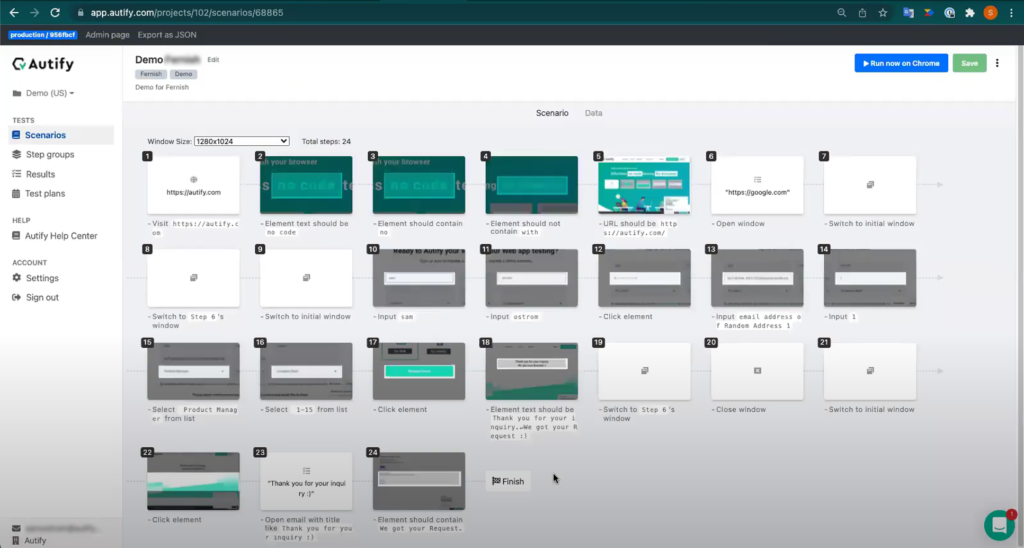Open the Chrome three-dot menu
The height and width of the screenshot is (548, 1024).
(1011, 12)
